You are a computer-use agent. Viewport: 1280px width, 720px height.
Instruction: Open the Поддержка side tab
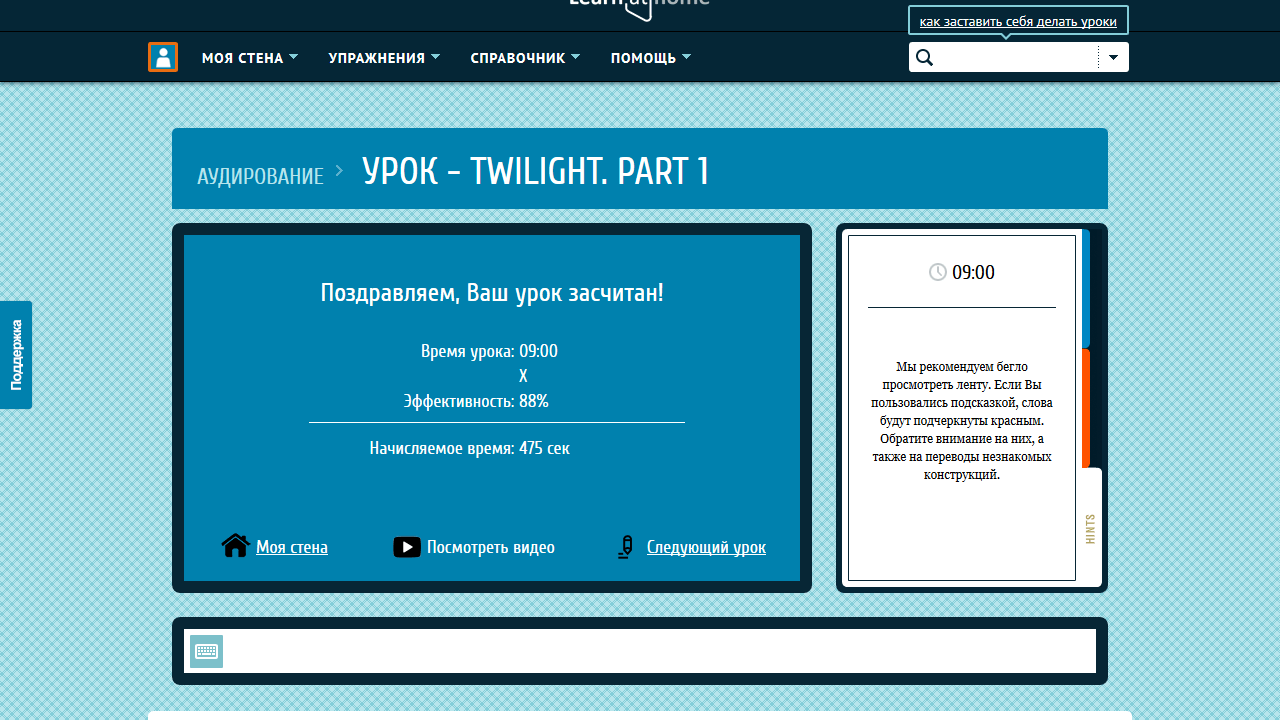pyautogui.click(x=16, y=355)
